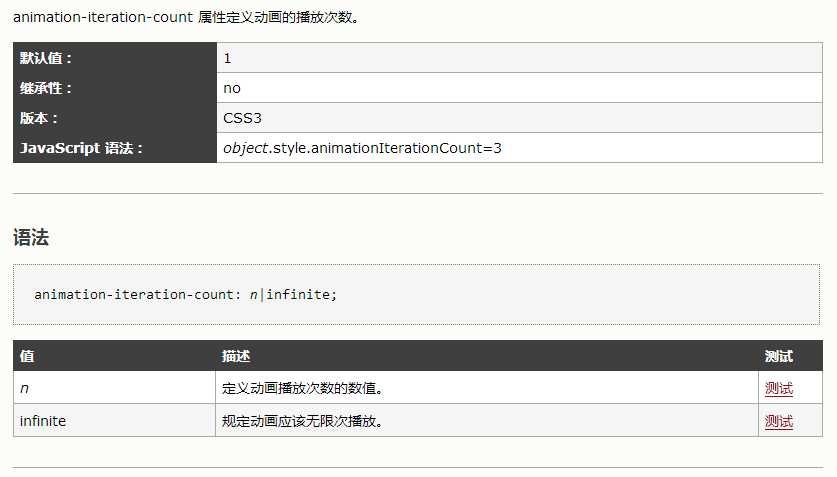Click the 描述 column header
This screenshot has width=837, height=477.
click(487, 356)
